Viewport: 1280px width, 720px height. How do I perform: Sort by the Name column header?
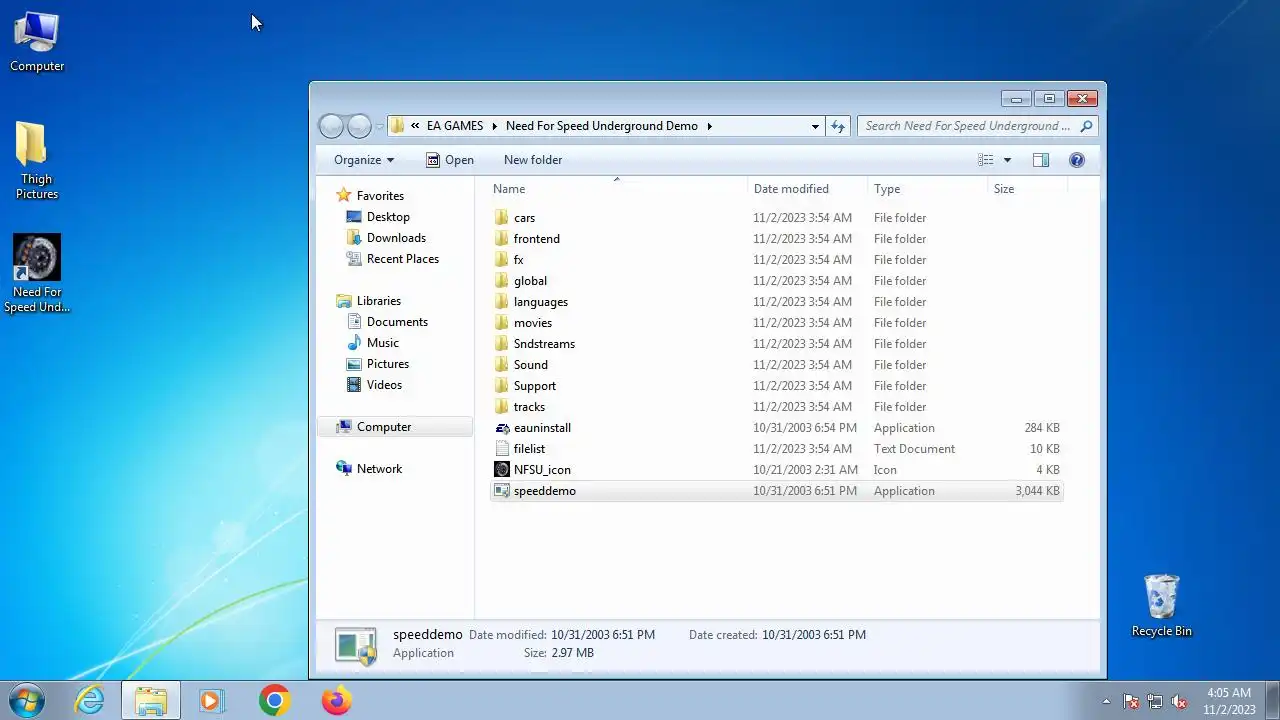(618, 189)
